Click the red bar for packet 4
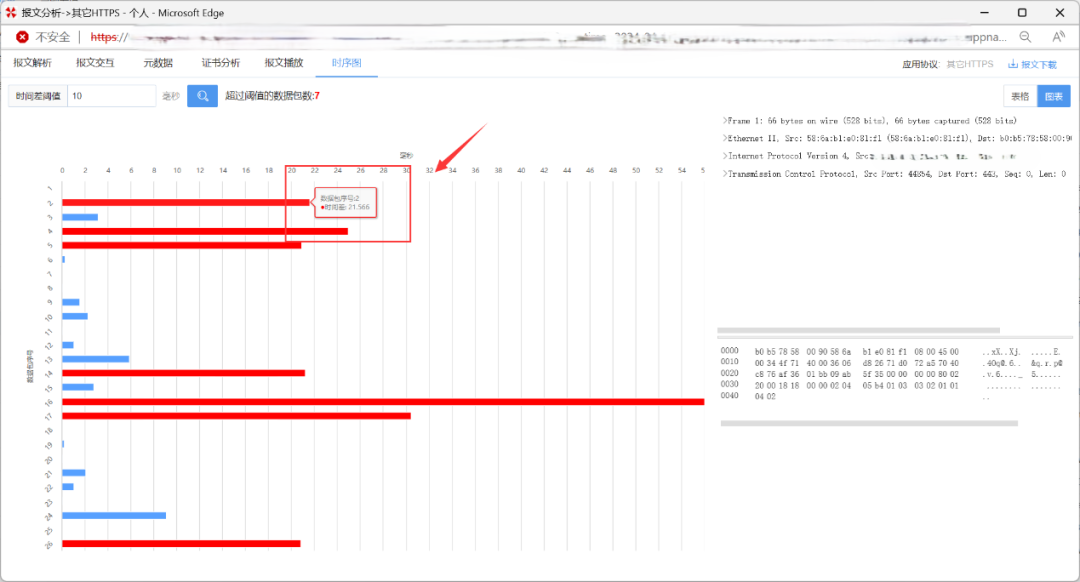This screenshot has width=1080, height=582. click(x=205, y=231)
